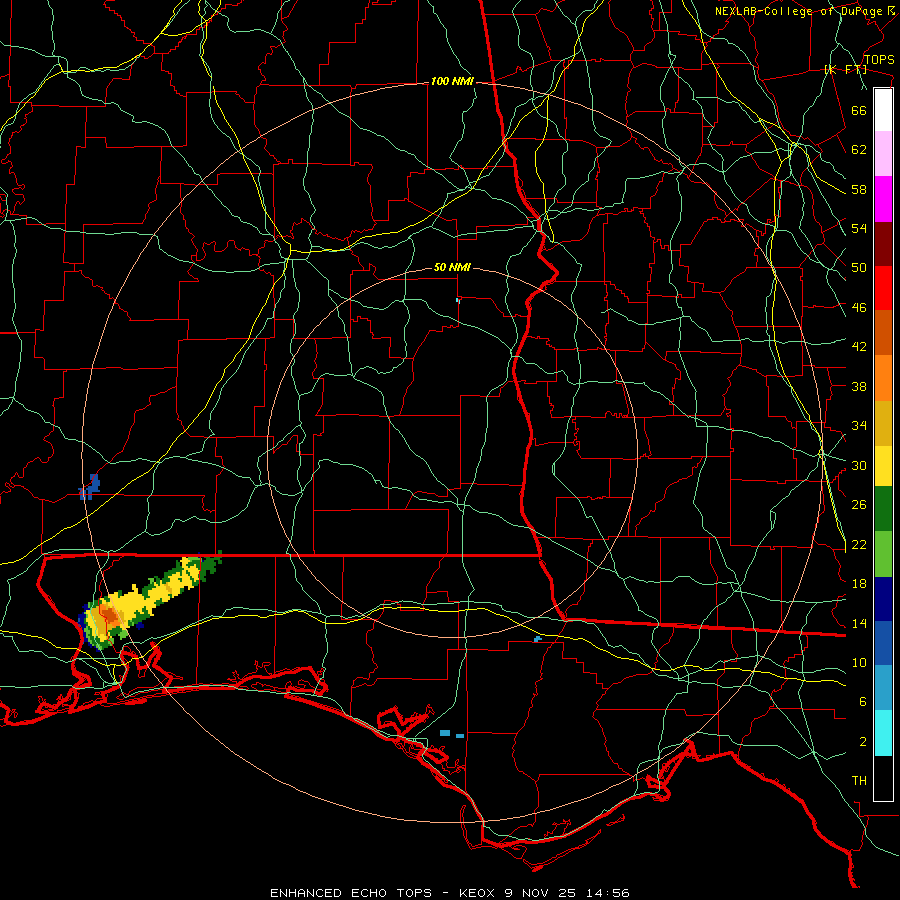900x900 pixels.
Task: Click the '50 NMI' range ring label
Action: (x=452, y=267)
